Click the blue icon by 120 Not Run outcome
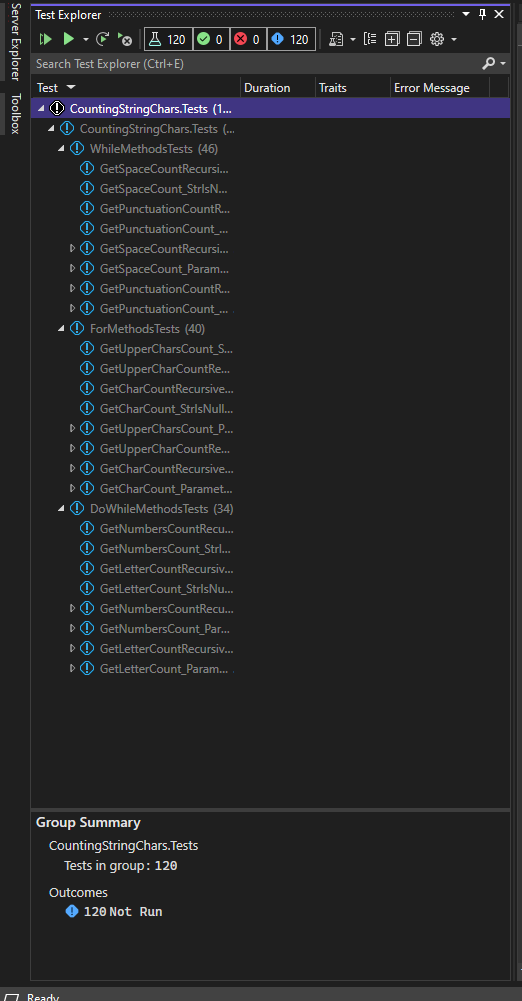 pyautogui.click(x=72, y=911)
